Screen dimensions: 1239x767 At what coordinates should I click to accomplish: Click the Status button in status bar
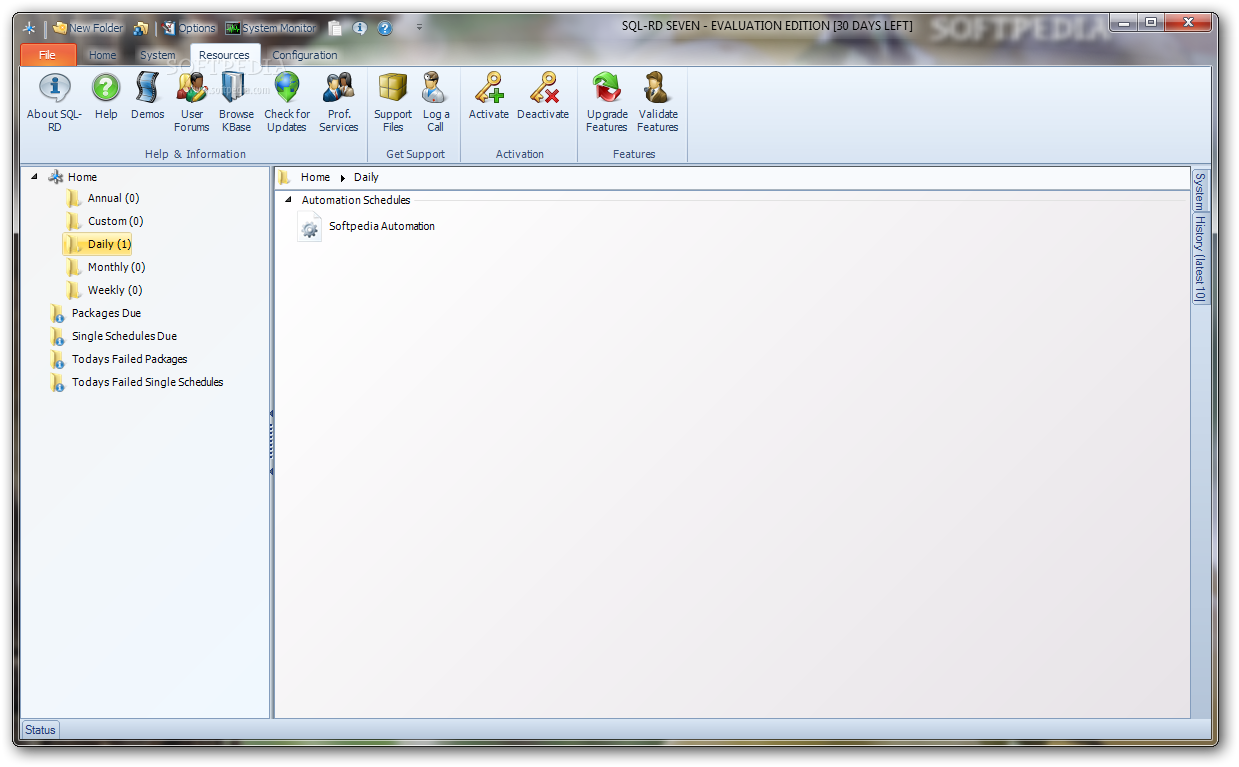pyautogui.click(x=40, y=730)
